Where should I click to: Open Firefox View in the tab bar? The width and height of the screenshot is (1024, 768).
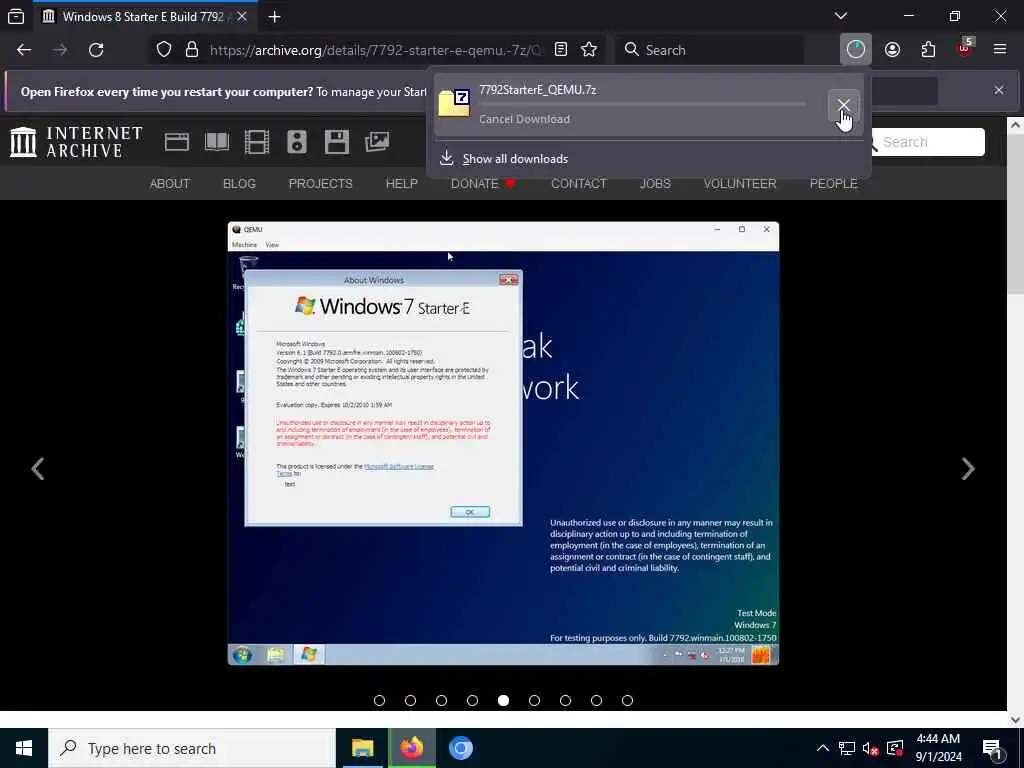coord(16,16)
